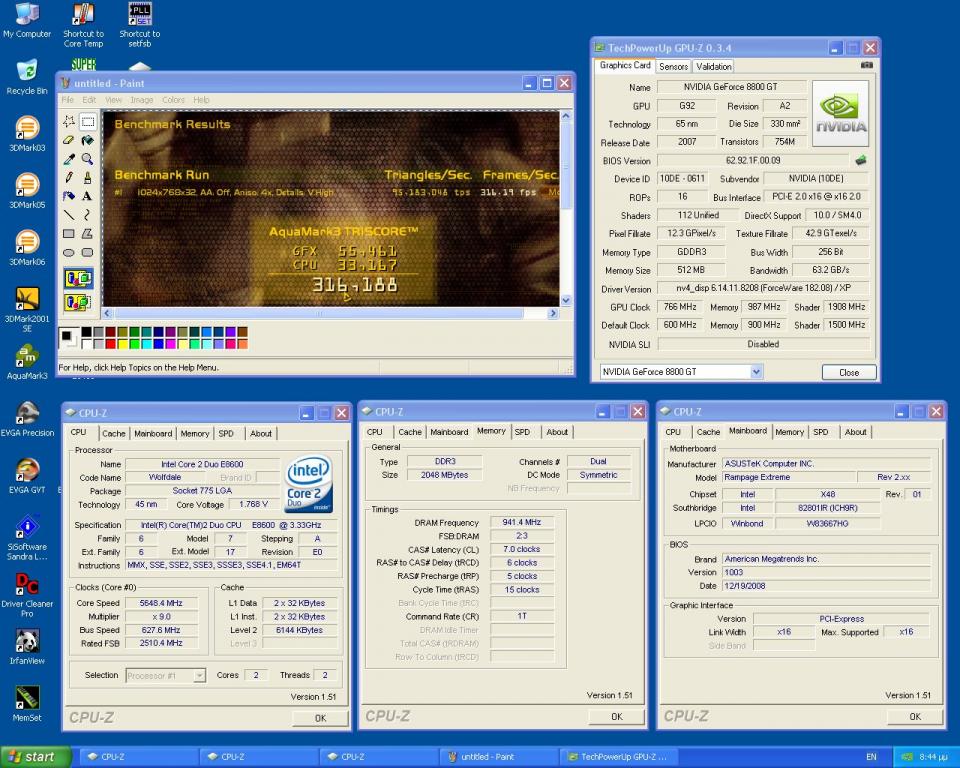Select the Curve tool in Paint
The image size is (960, 768).
(x=88, y=215)
